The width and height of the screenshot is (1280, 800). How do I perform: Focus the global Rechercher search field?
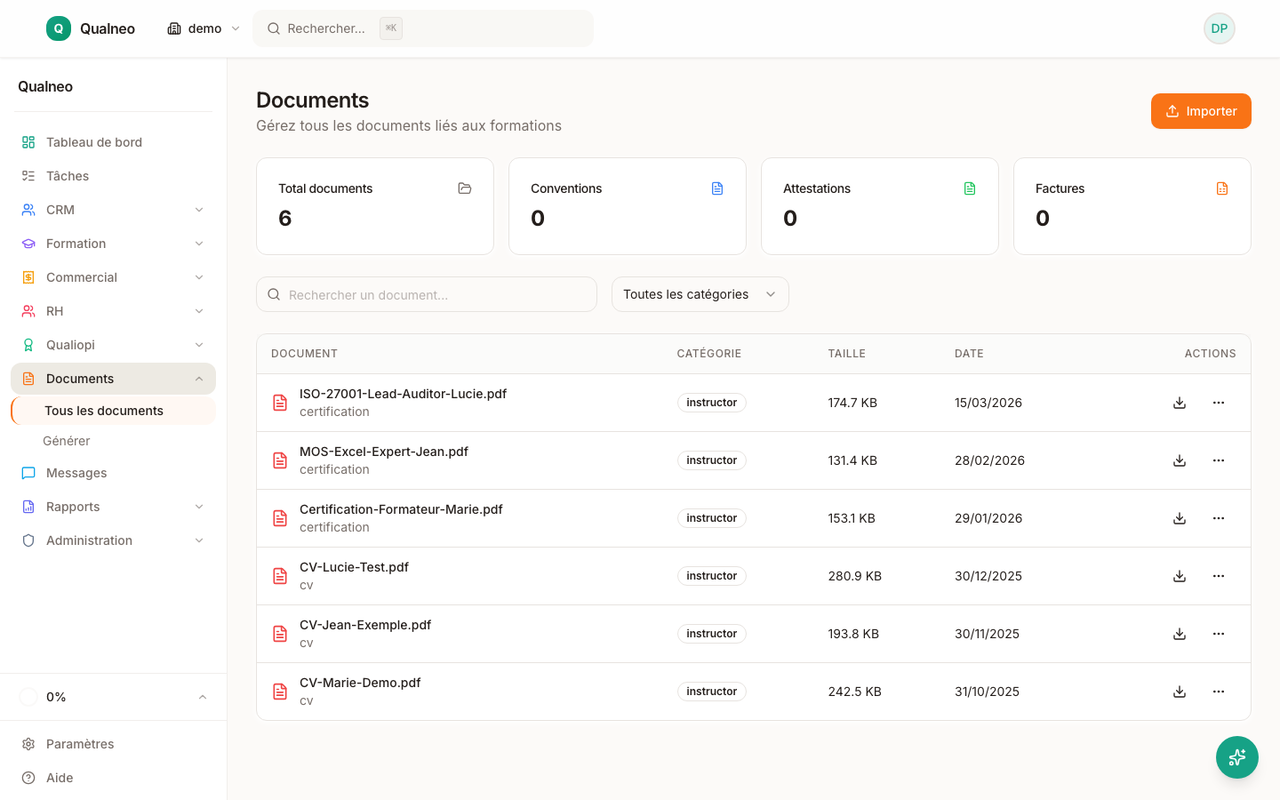pos(423,28)
